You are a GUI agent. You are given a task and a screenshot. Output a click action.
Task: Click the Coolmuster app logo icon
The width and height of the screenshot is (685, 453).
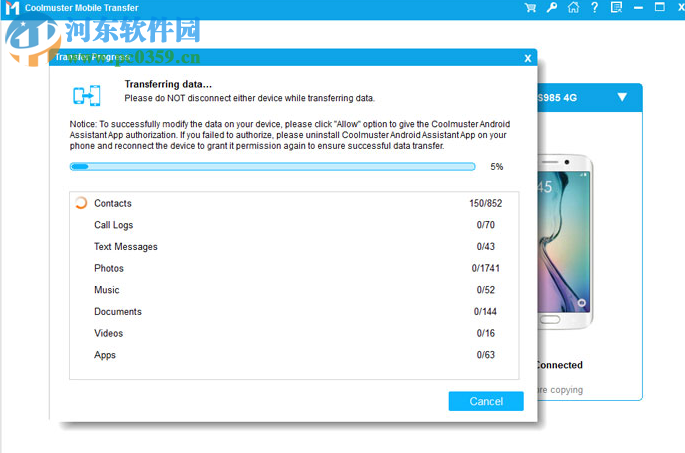pyautogui.click(x=12, y=8)
